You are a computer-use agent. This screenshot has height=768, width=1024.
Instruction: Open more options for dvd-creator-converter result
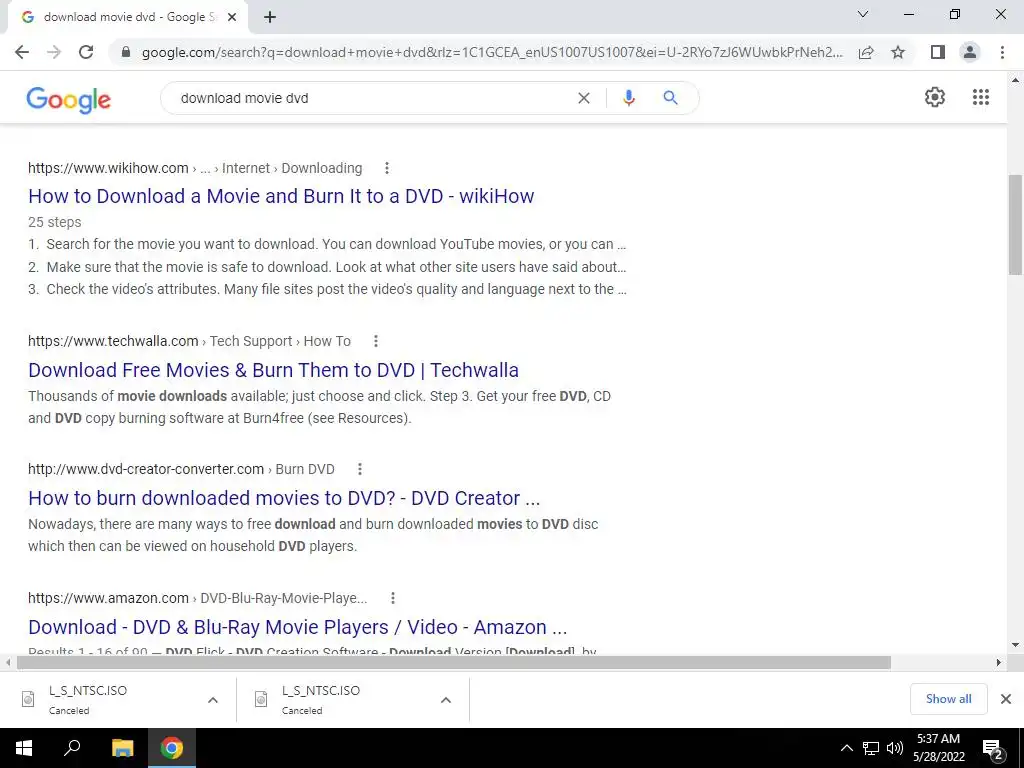click(x=360, y=469)
